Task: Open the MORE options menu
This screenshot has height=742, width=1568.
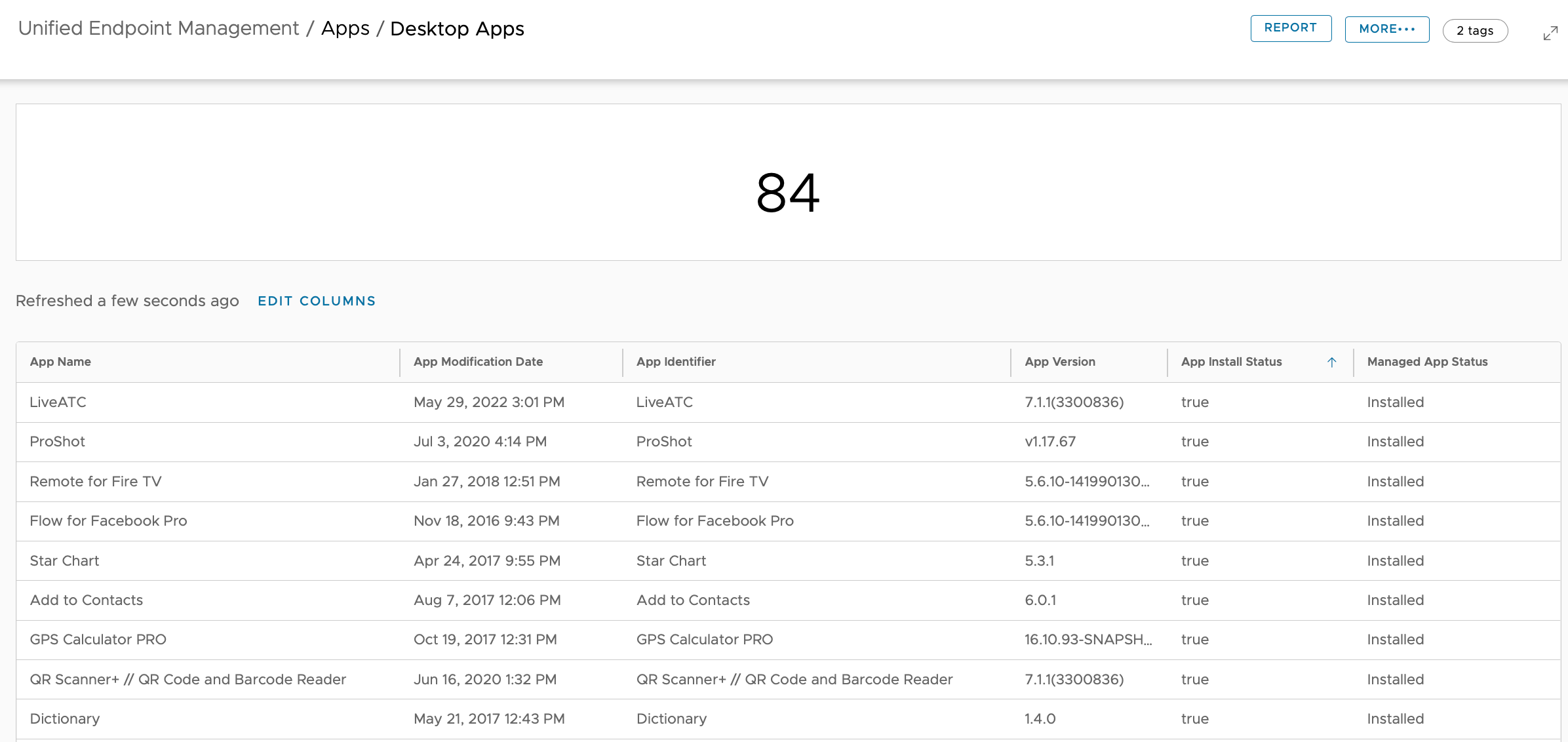Action: point(1386,29)
